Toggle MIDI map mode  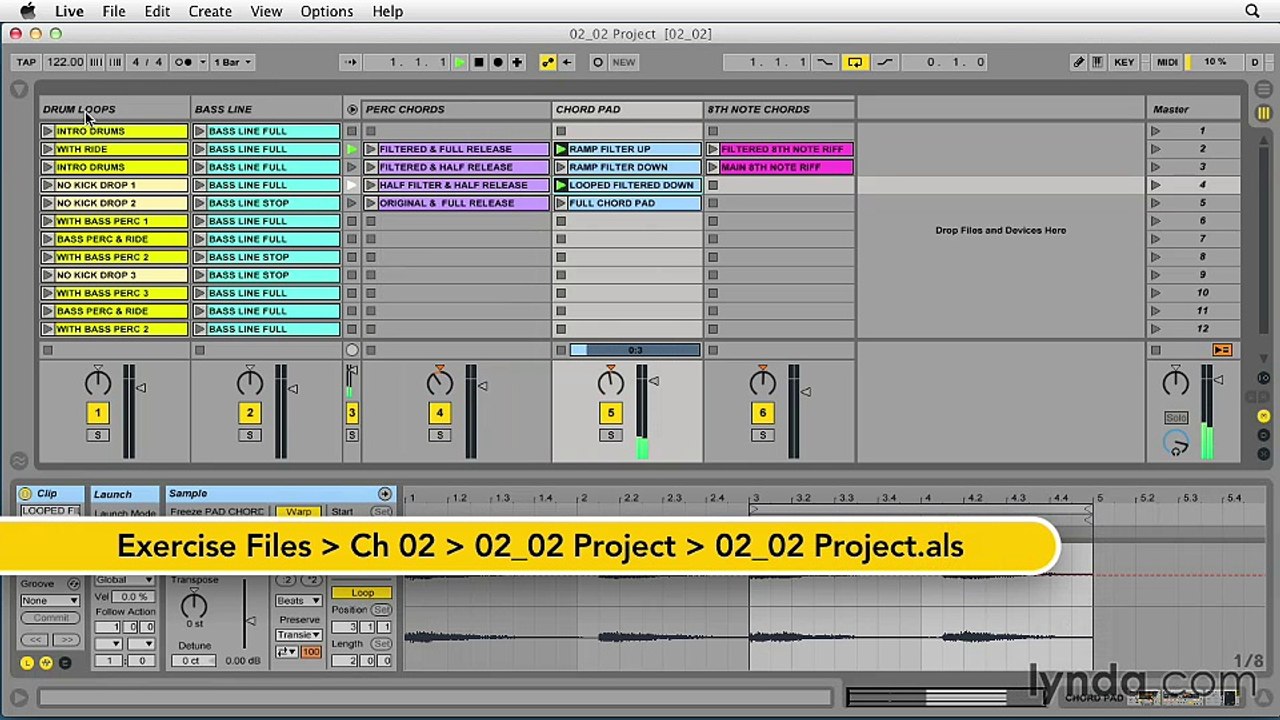coord(1167,62)
